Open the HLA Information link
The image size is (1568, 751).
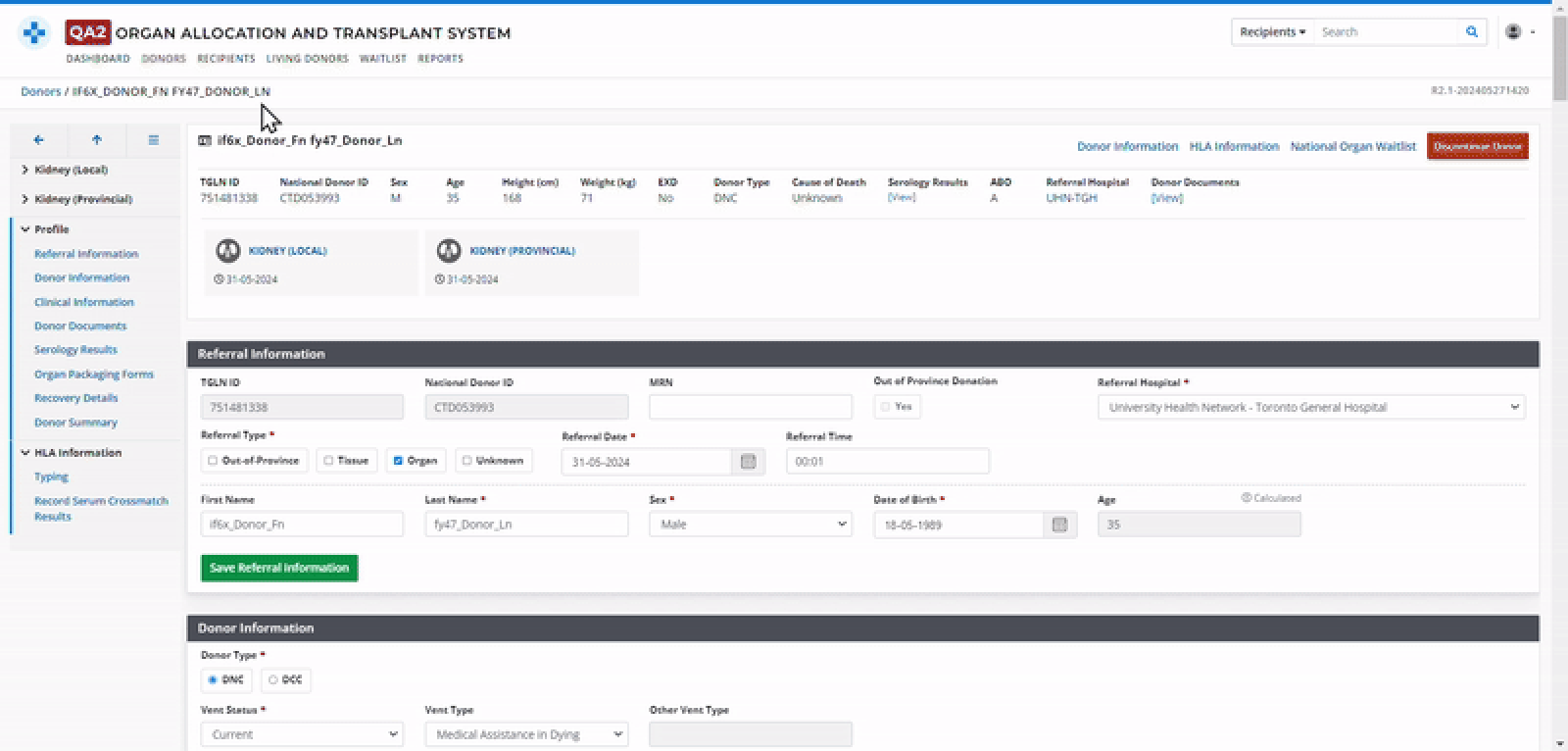click(x=1234, y=146)
